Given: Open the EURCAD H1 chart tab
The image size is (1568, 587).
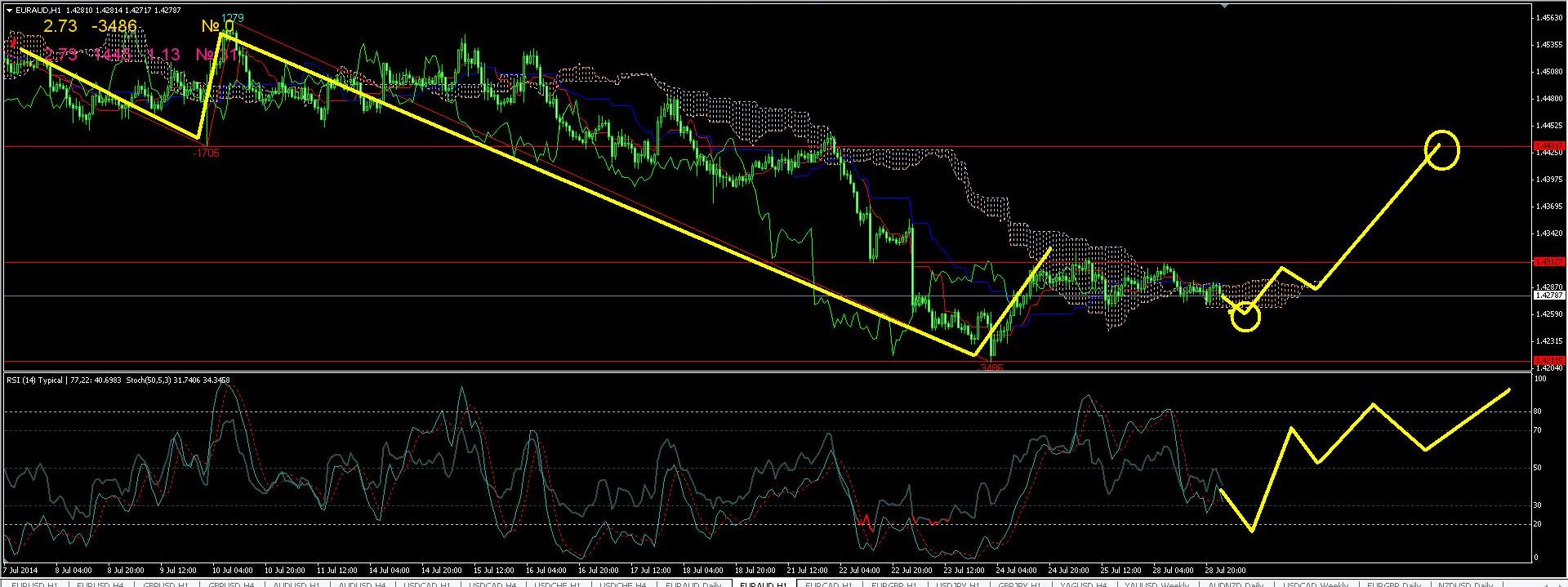Looking at the screenshot, I should [x=828, y=583].
